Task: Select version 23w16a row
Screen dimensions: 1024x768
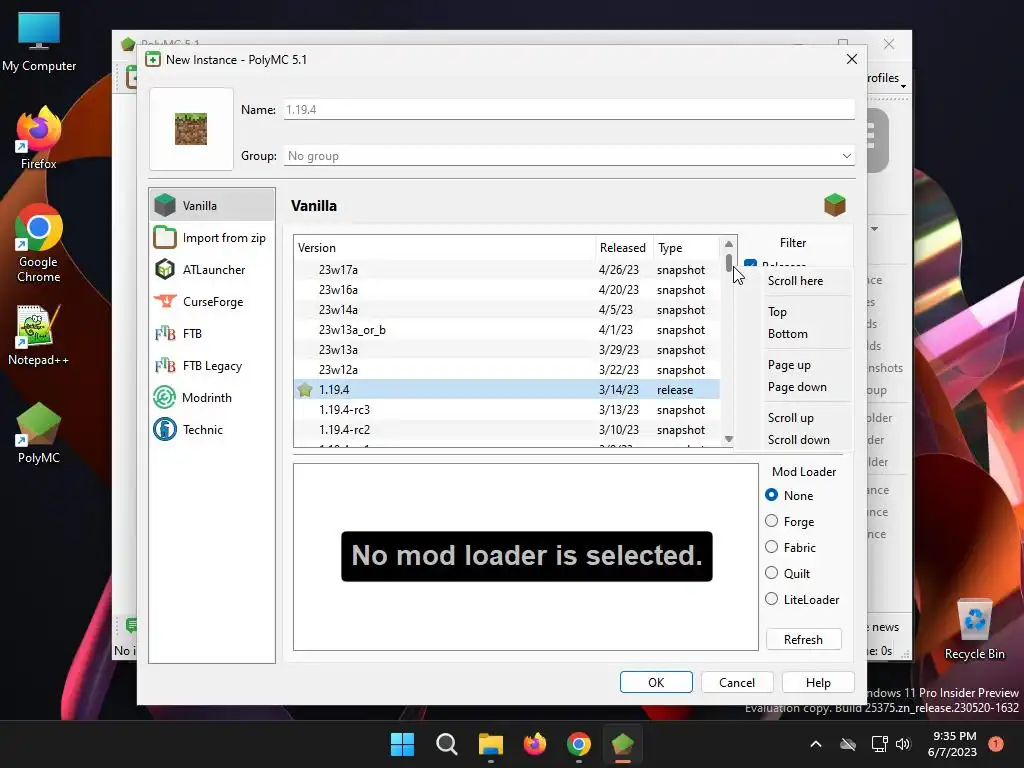Action: pos(507,290)
